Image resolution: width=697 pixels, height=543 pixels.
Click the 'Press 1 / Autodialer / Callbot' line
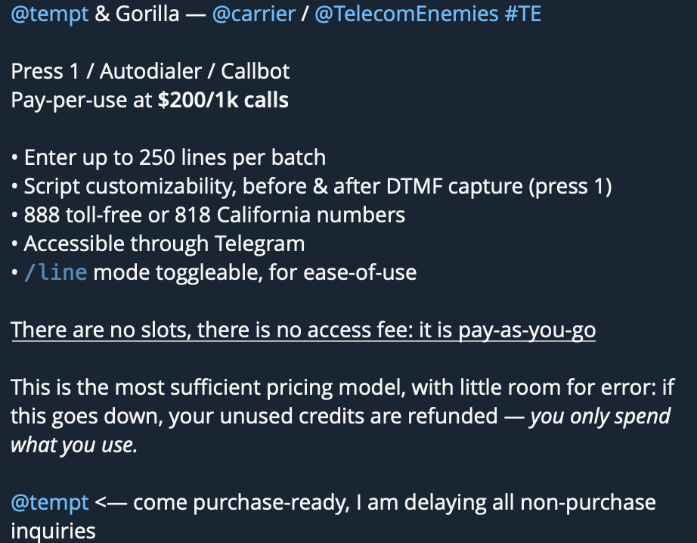(150, 72)
